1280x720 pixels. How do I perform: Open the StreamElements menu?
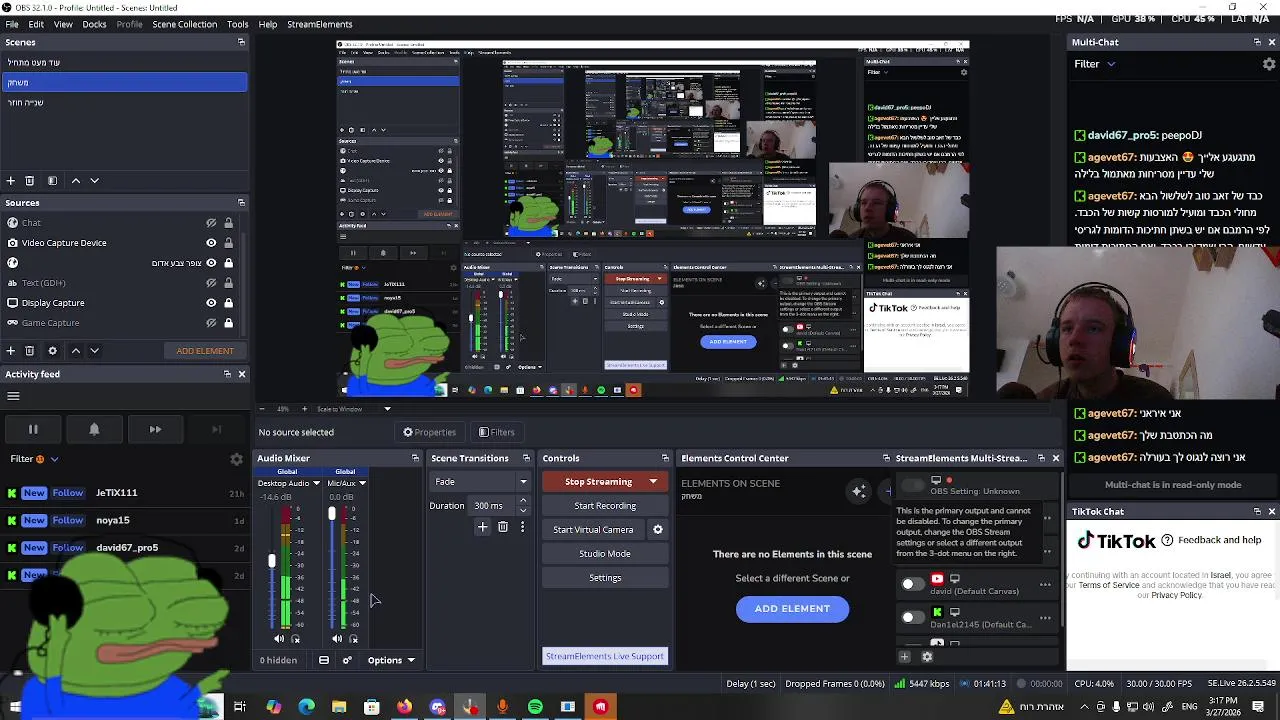point(320,24)
